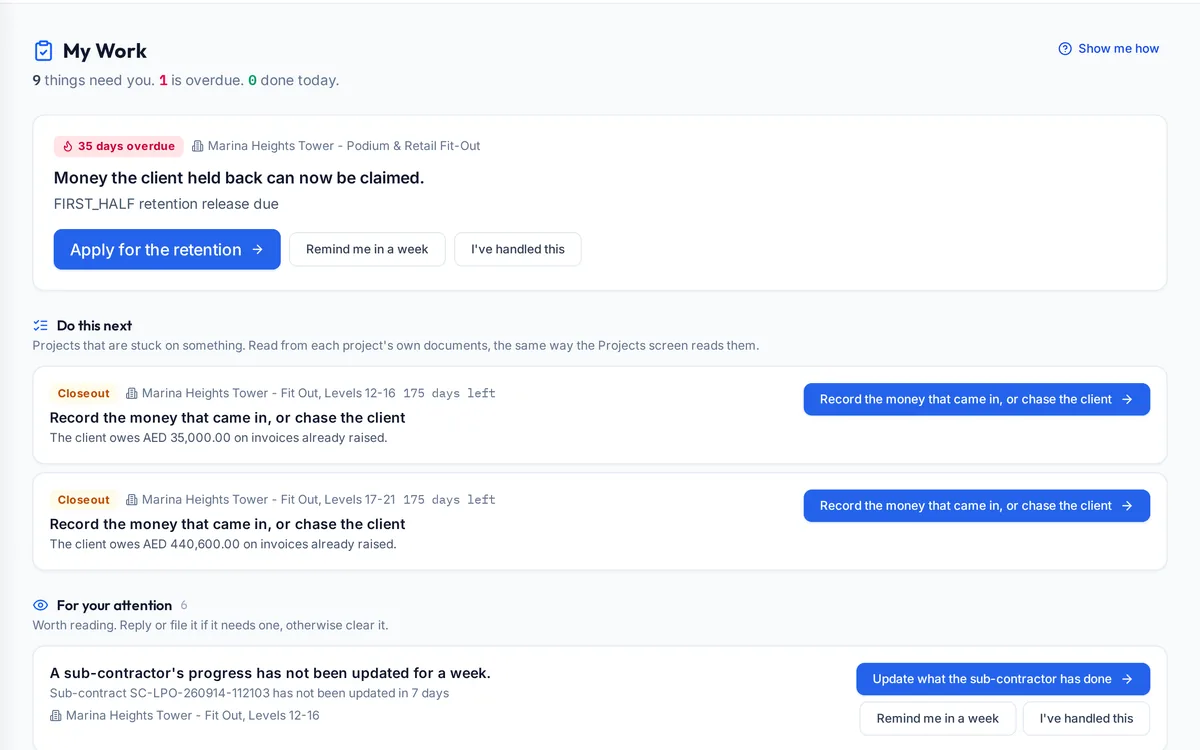Viewport: 1200px width, 750px height.
Task: Update what the sub-contractor has done
Action: point(1003,679)
